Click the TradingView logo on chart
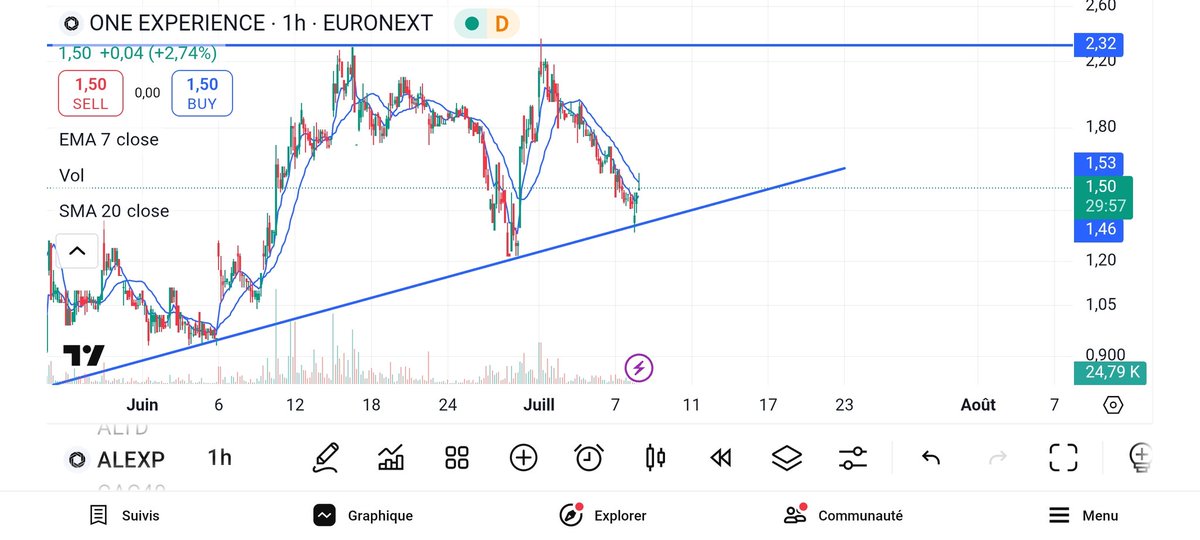This screenshot has width=1200, height=540. tap(83, 355)
